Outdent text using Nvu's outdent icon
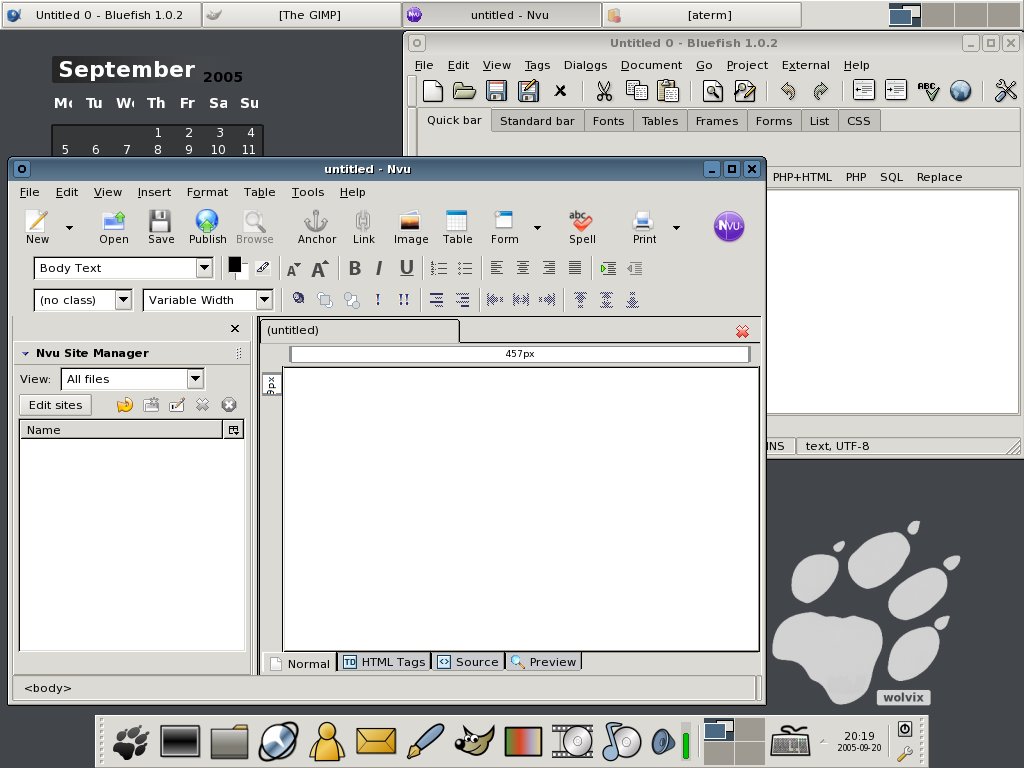1024x768 pixels. [634, 268]
